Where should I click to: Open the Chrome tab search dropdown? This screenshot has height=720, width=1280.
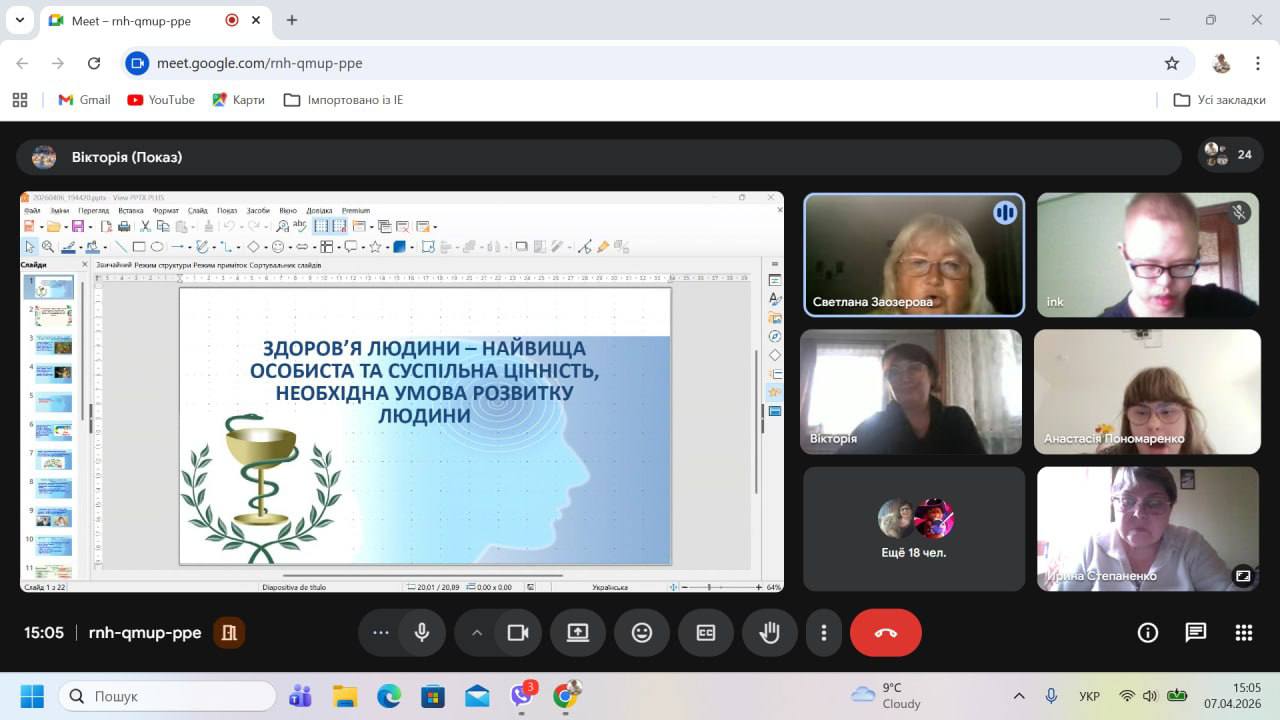19,20
